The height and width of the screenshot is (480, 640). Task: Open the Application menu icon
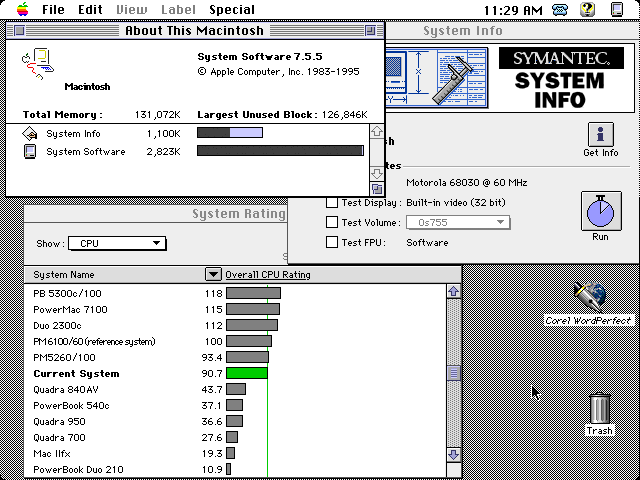click(617, 9)
